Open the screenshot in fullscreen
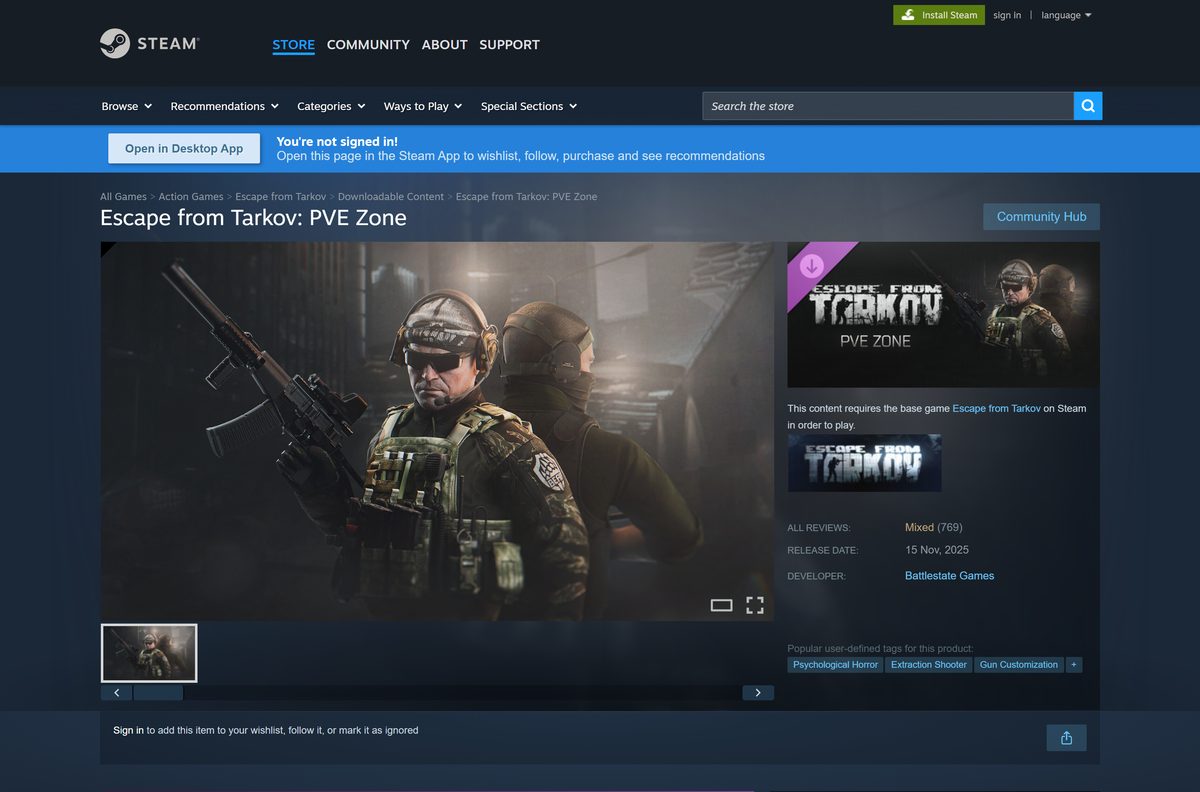 [x=755, y=605]
